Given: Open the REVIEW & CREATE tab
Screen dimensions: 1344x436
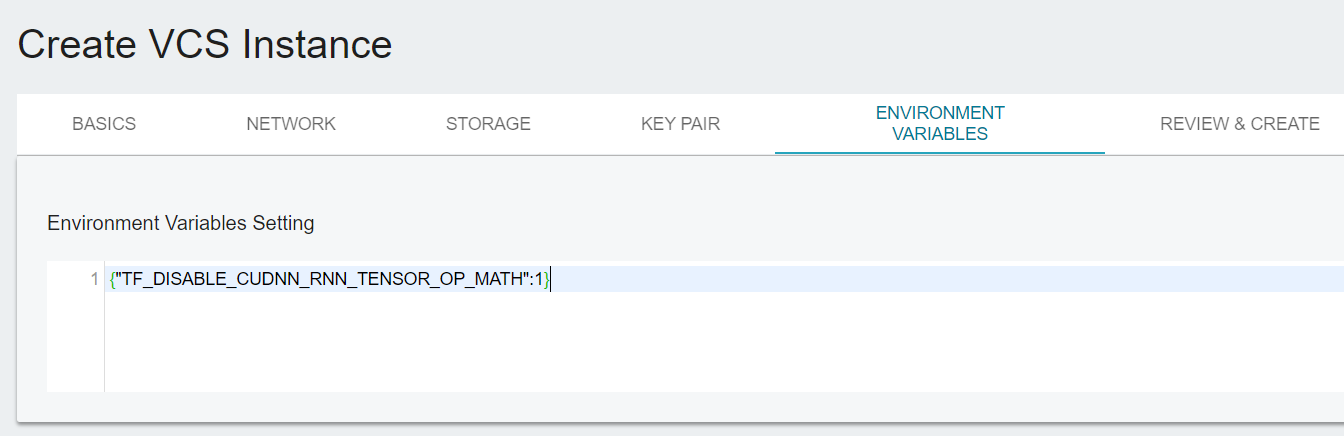Looking at the screenshot, I should pos(1240,124).
